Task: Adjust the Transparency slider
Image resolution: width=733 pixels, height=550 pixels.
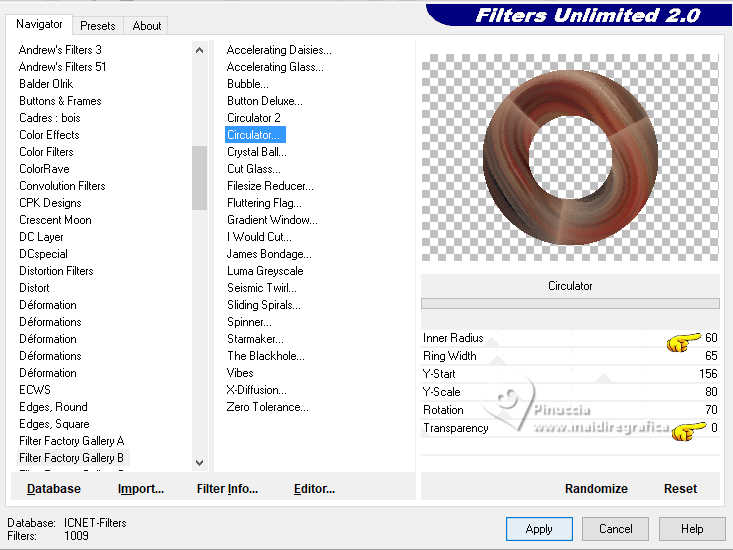Action: pyautogui.click(x=570, y=428)
